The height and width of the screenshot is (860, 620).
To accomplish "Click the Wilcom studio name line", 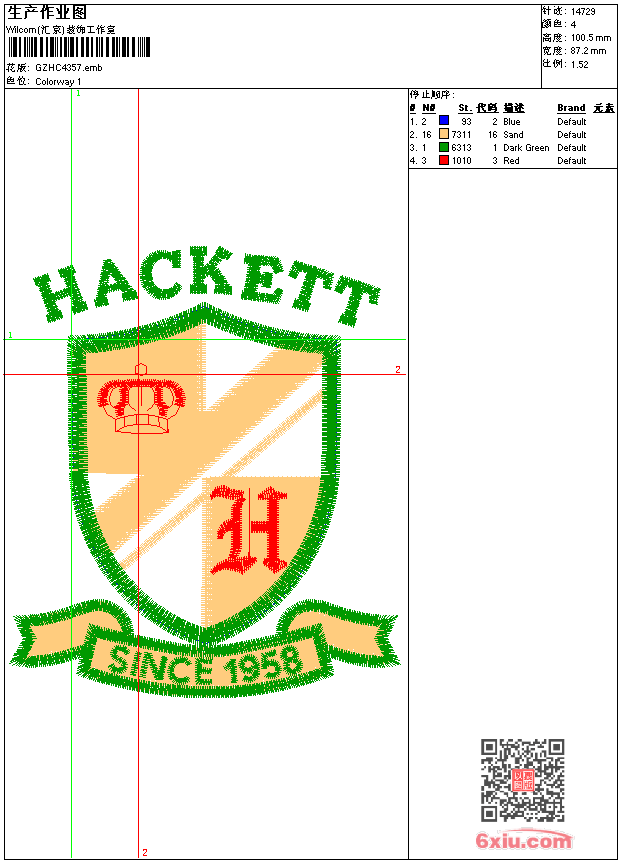I will (61, 30).
